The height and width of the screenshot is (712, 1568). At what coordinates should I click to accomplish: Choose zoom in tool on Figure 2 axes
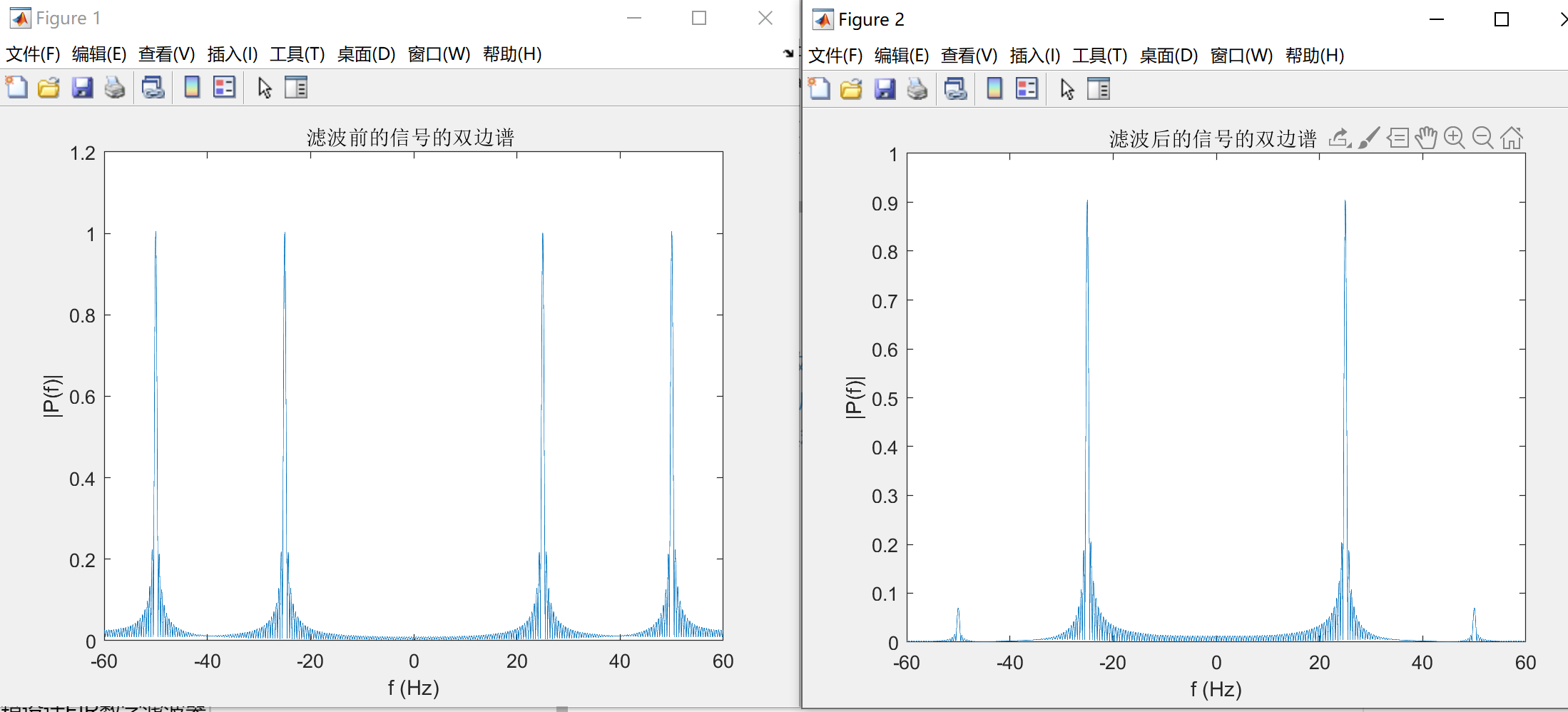point(1455,138)
